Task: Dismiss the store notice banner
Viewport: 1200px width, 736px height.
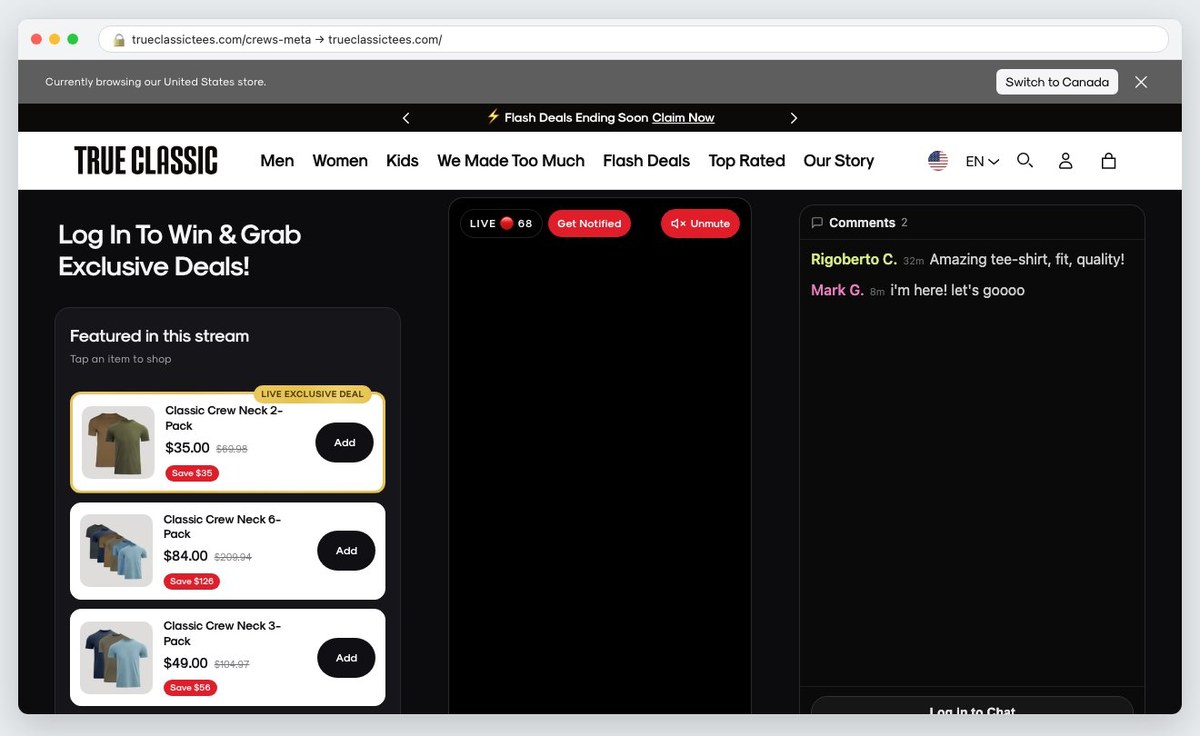Action: (x=1141, y=82)
